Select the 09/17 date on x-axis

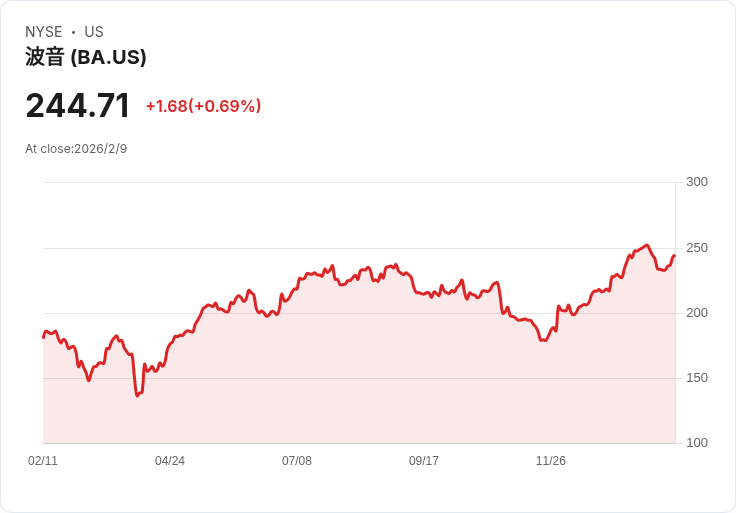pyautogui.click(x=424, y=461)
